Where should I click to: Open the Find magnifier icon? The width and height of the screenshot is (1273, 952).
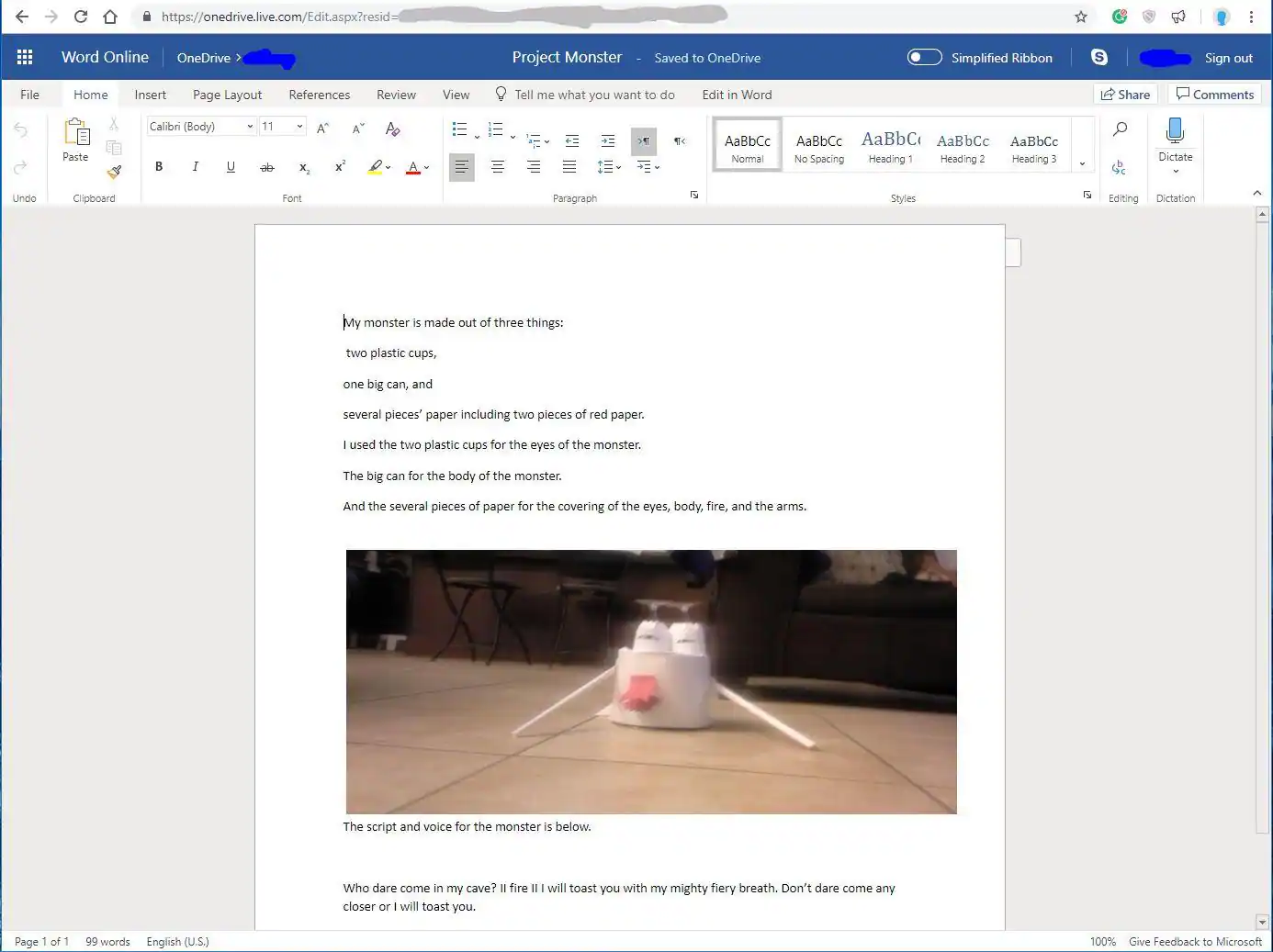coord(1120,129)
